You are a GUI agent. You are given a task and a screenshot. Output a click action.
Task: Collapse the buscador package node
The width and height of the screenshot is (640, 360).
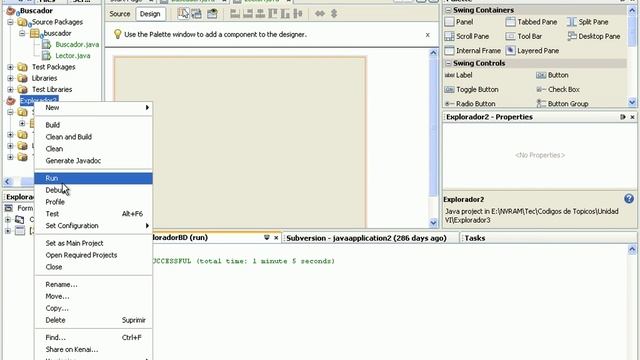point(22,33)
